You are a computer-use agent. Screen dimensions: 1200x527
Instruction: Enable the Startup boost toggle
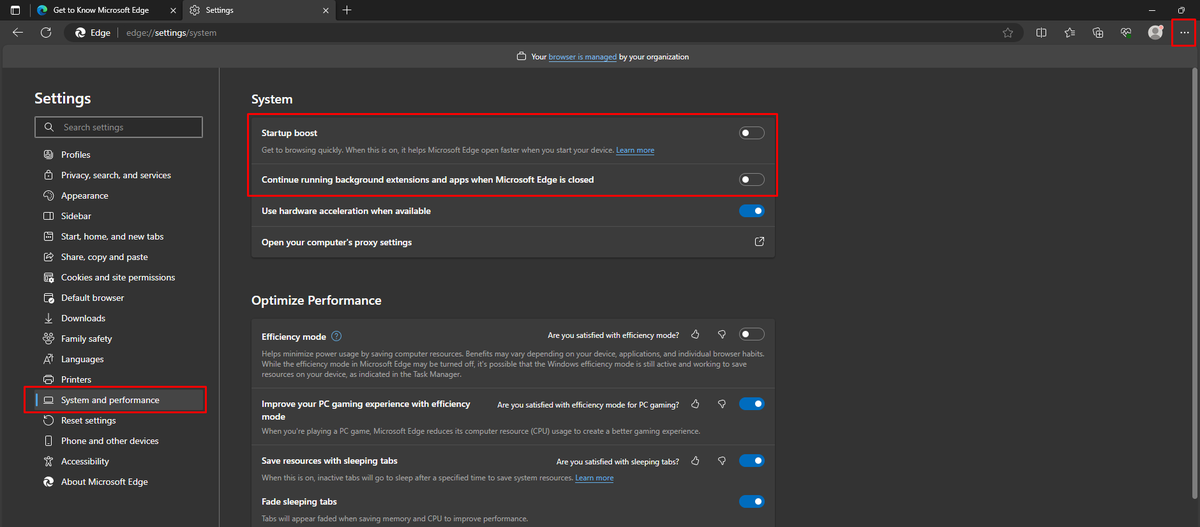click(752, 133)
